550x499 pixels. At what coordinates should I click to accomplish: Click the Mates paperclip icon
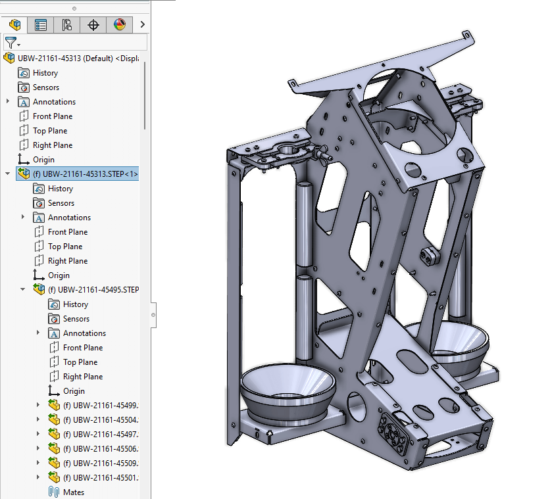[x=54, y=492]
